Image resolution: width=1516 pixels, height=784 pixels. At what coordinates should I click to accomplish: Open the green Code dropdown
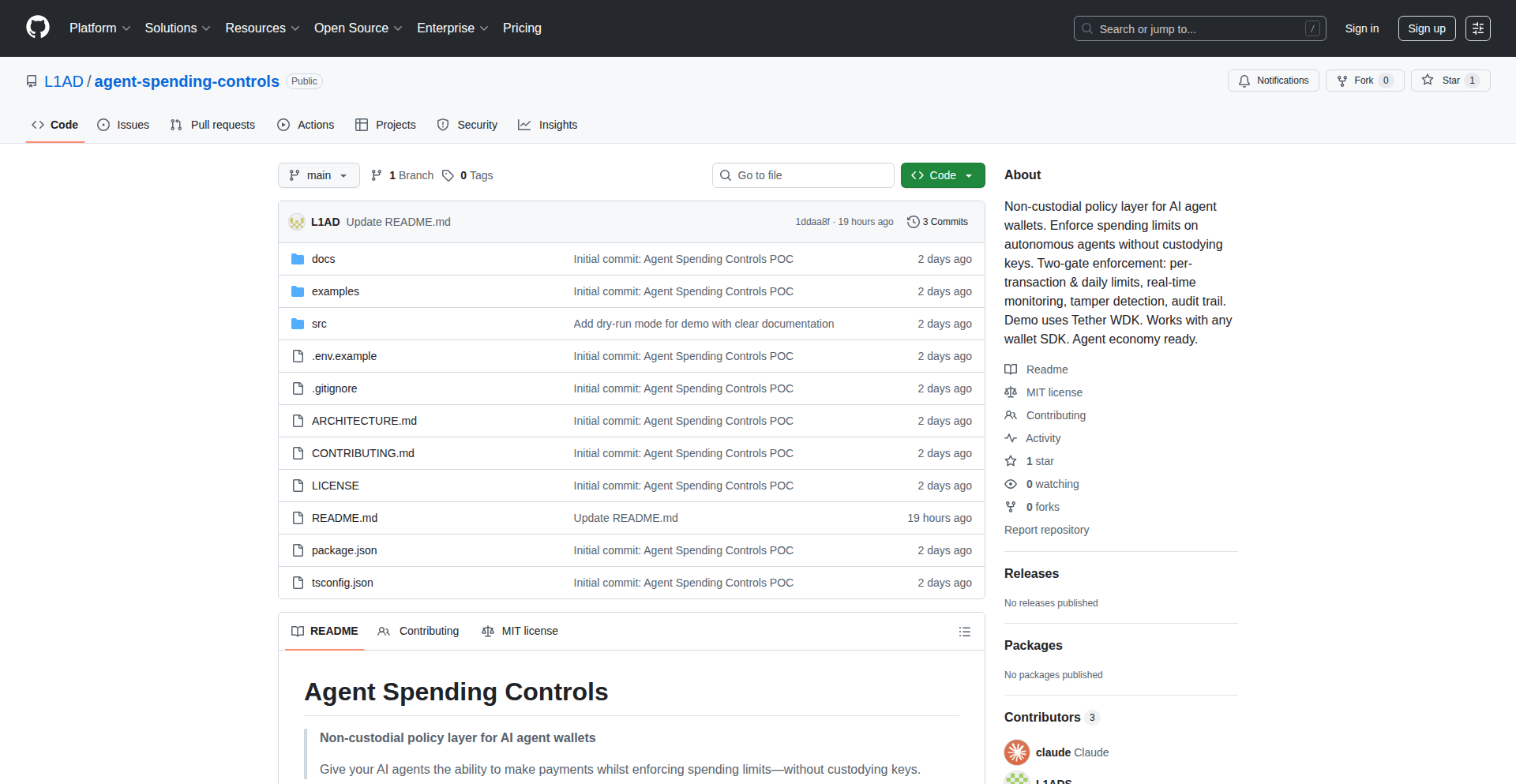(942, 175)
